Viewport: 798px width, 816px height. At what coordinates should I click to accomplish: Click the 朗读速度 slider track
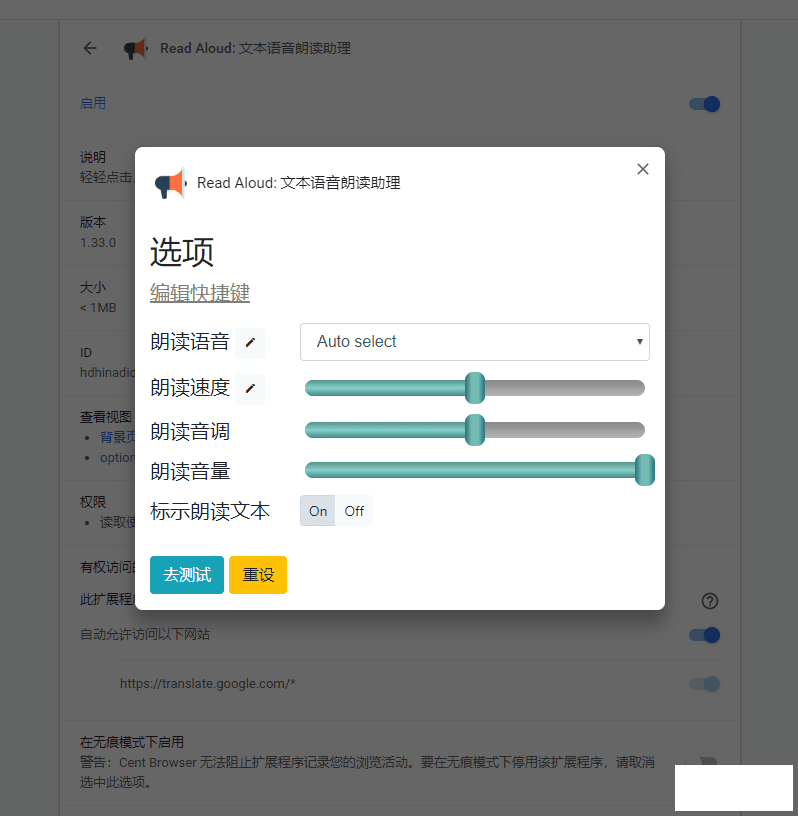[475, 388]
